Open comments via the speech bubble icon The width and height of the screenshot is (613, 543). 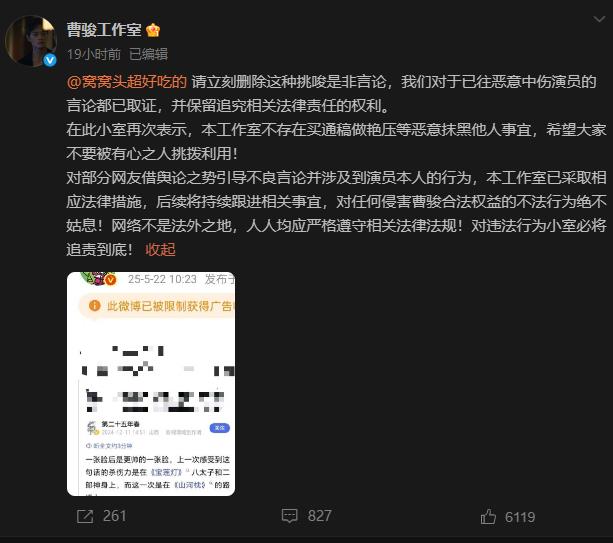point(290,516)
